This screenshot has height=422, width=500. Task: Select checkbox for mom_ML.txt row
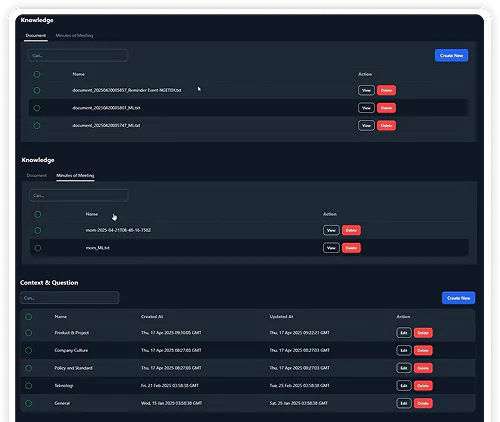38,248
